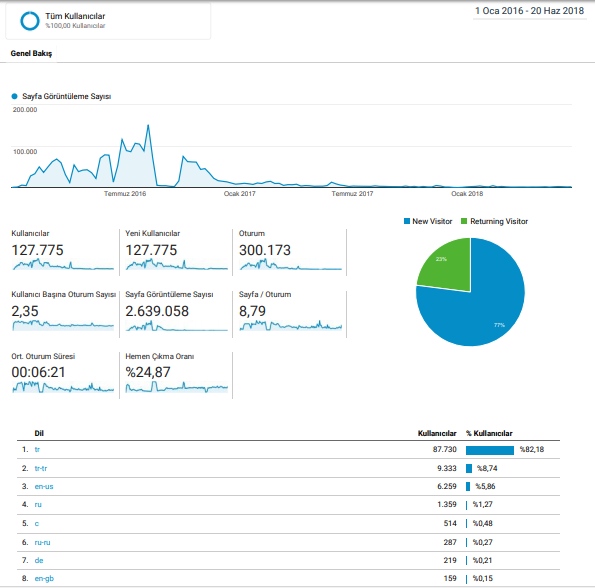Open the tr-tr language link
The height and width of the screenshot is (588, 595).
(x=41, y=469)
